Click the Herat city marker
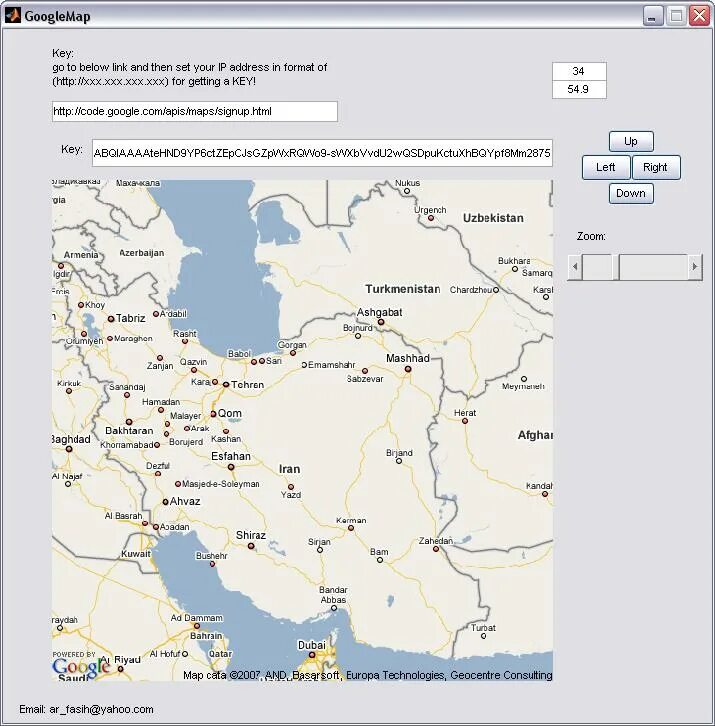Viewport: 715px width, 726px height. click(x=465, y=421)
